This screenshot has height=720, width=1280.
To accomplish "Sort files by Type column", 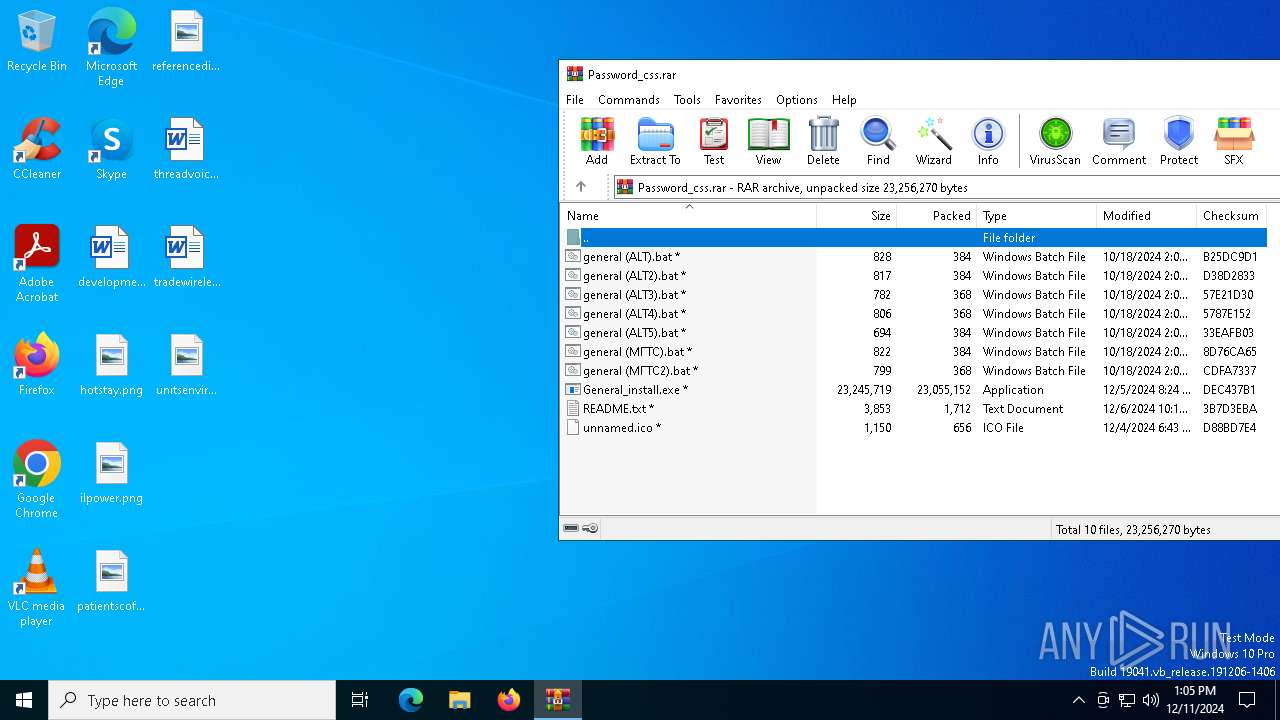I will point(1037,216).
